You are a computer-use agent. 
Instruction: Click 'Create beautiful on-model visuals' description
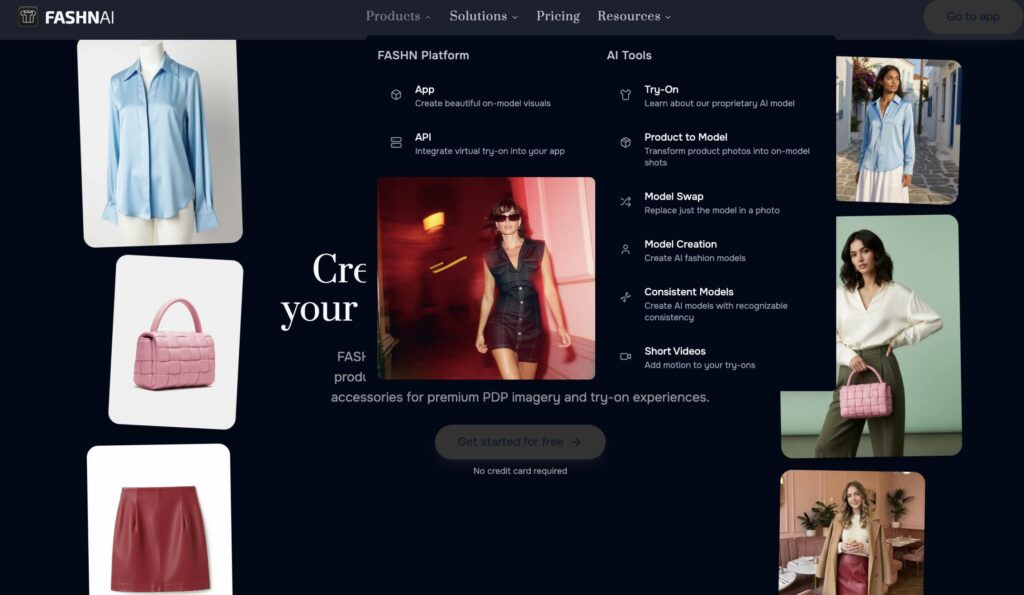click(483, 103)
